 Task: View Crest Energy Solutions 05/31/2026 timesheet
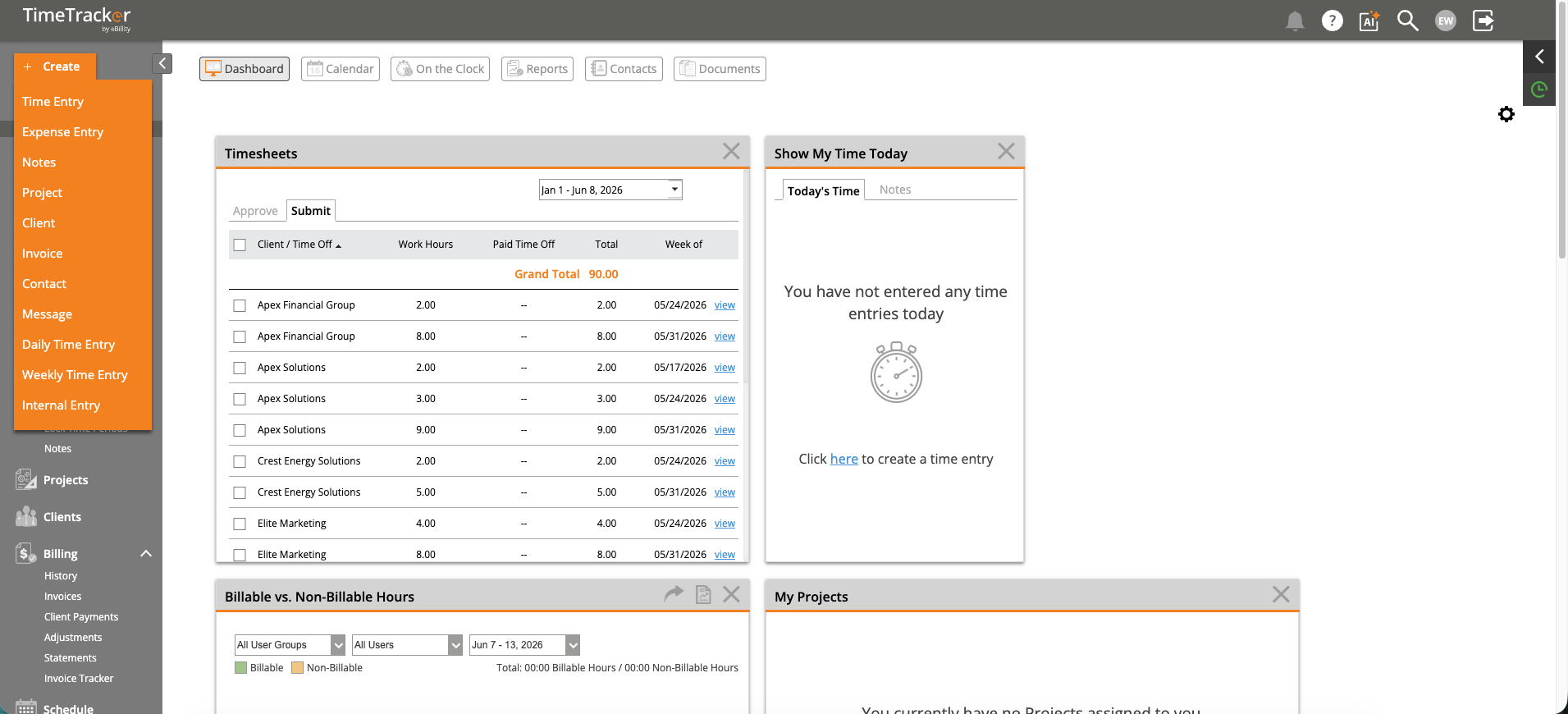pos(725,492)
